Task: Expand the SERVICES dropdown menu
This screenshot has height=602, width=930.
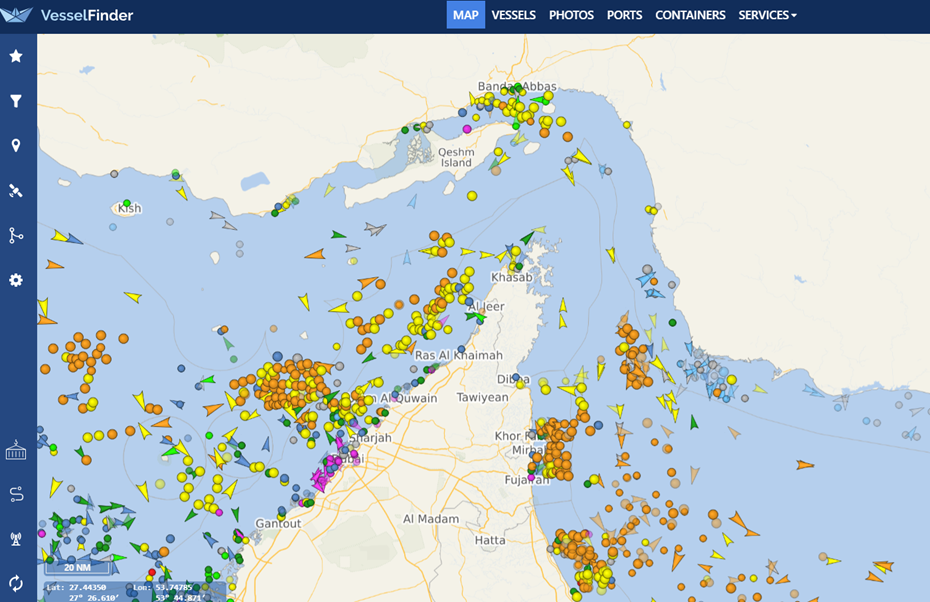Action: [767, 15]
